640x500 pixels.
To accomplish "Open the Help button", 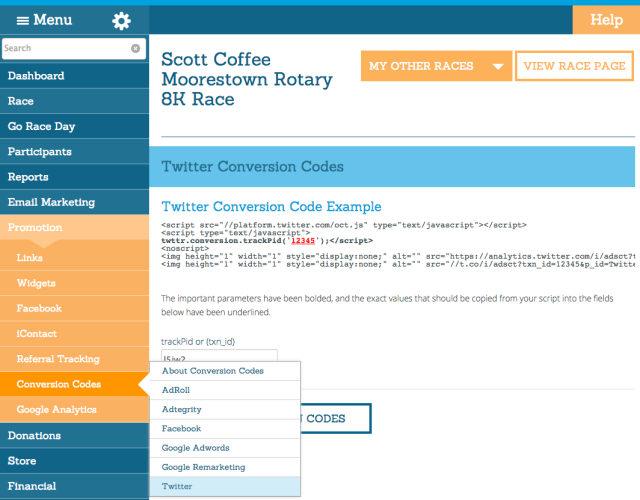I will (606, 20).
